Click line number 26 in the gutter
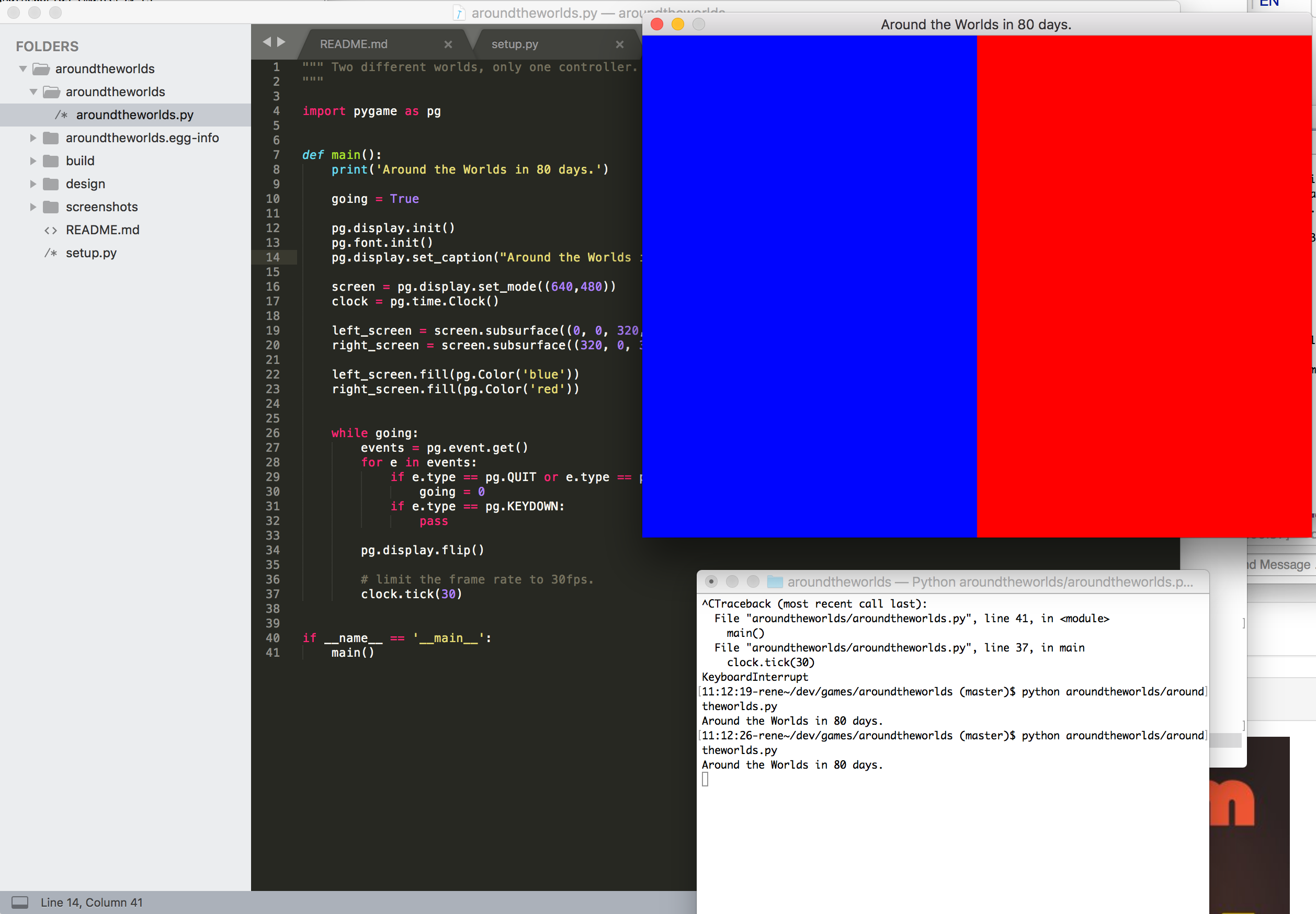This screenshot has width=1316, height=914. tap(273, 433)
